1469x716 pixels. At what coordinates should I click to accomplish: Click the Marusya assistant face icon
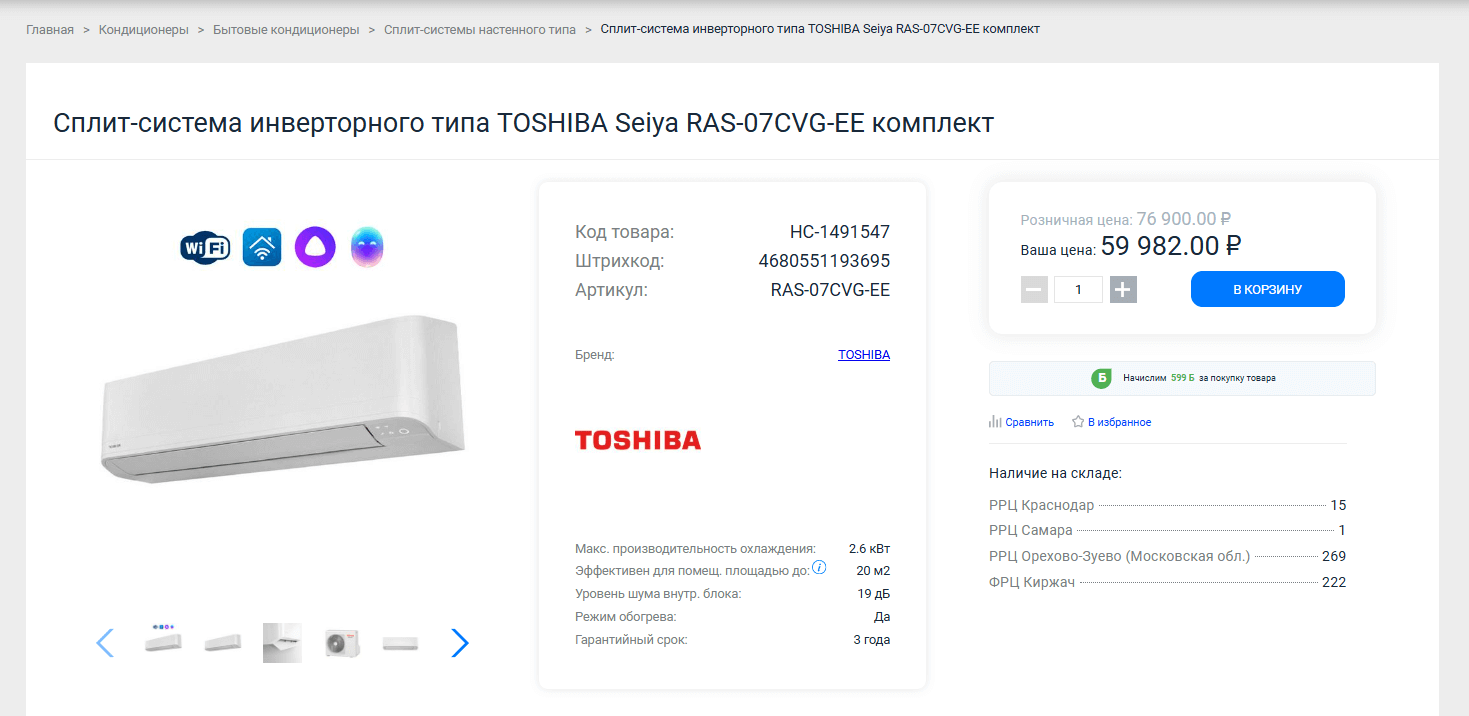click(367, 247)
